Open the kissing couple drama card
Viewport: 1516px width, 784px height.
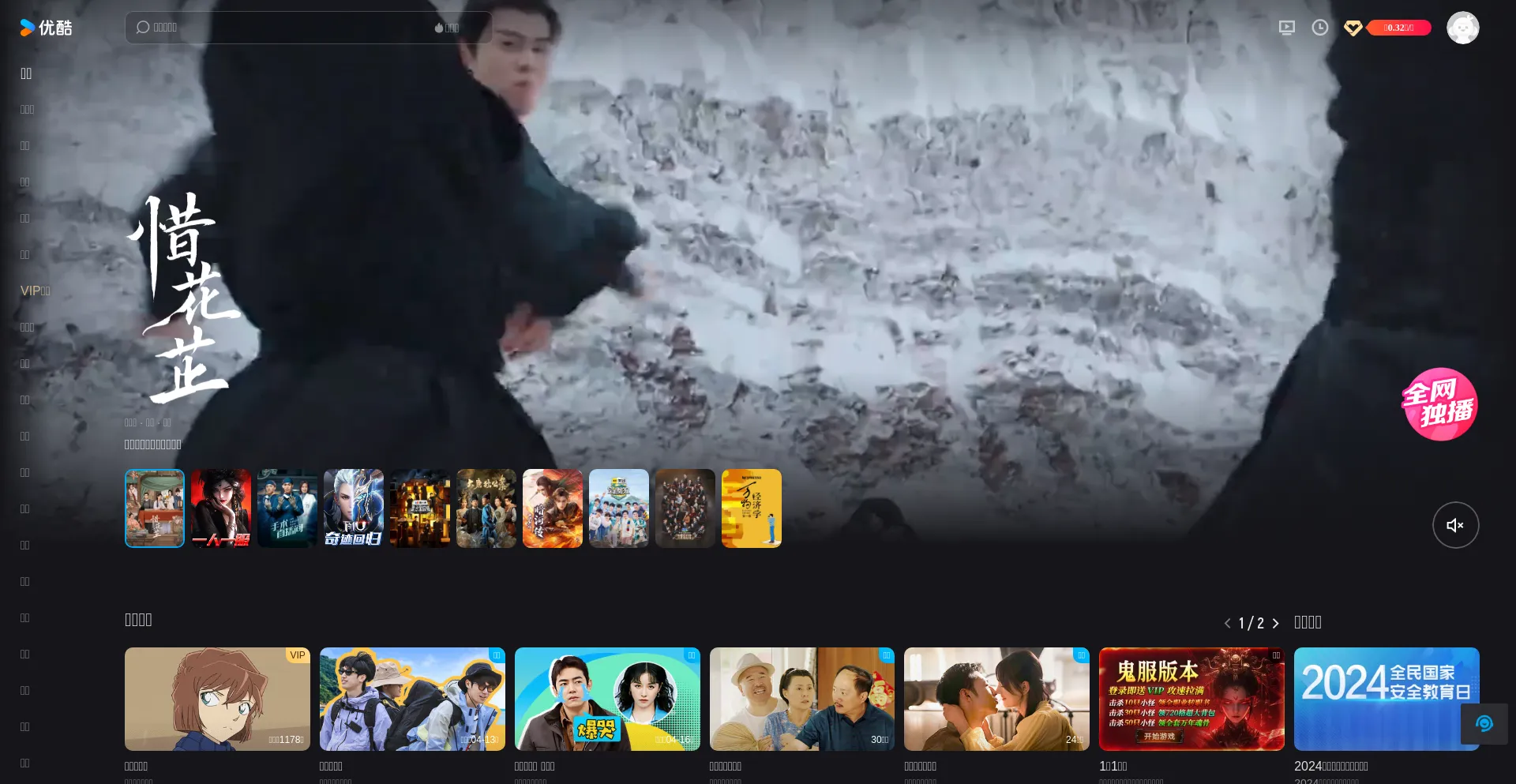coord(996,699)
